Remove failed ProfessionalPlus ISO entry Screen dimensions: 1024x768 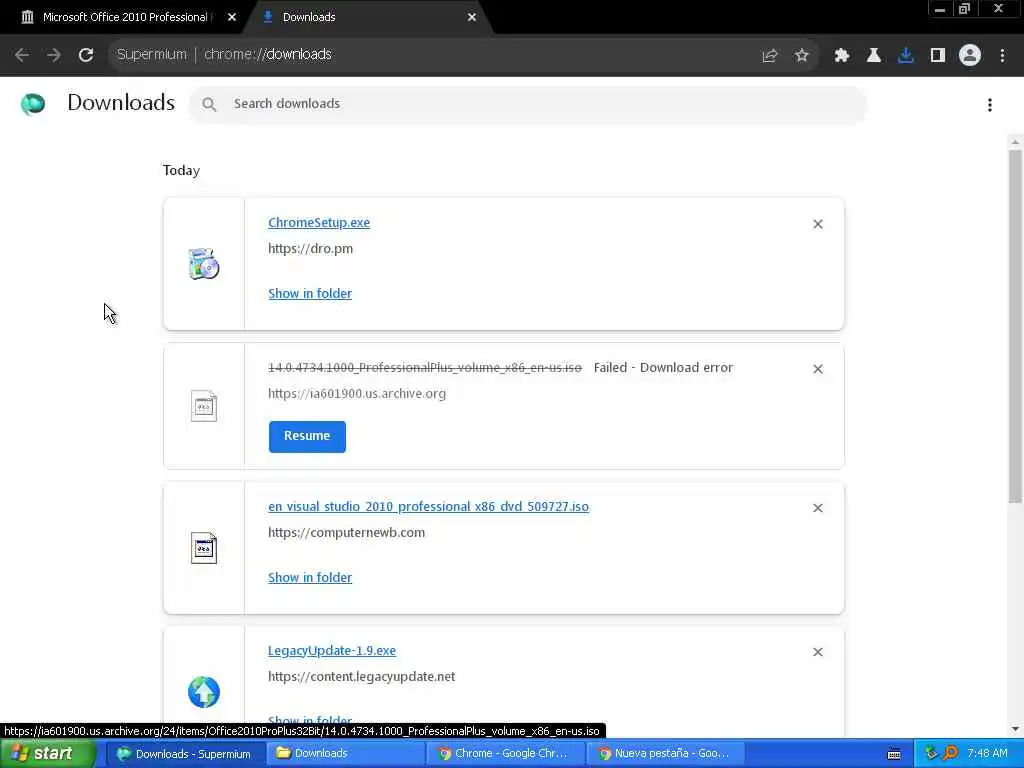tap(818, 369)
